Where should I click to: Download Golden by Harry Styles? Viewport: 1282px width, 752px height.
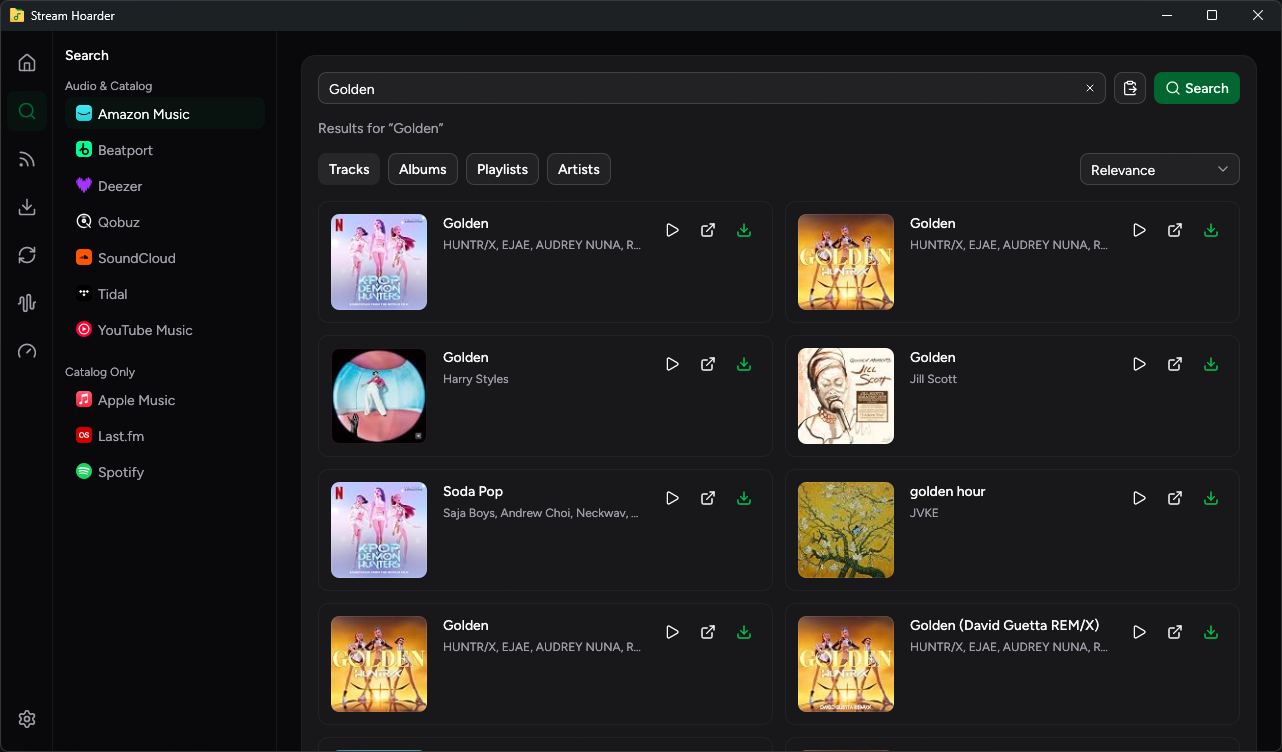pos(744,364)
